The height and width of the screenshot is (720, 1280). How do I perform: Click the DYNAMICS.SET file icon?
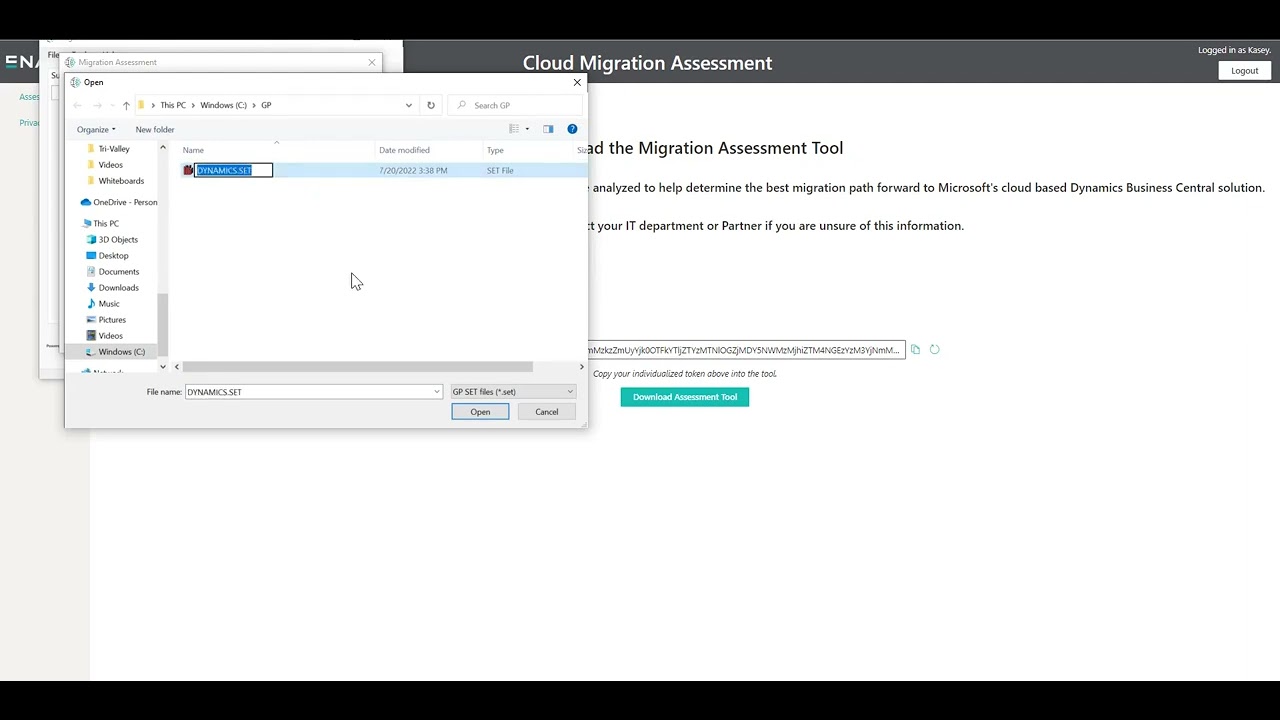(x=188, y=170)
